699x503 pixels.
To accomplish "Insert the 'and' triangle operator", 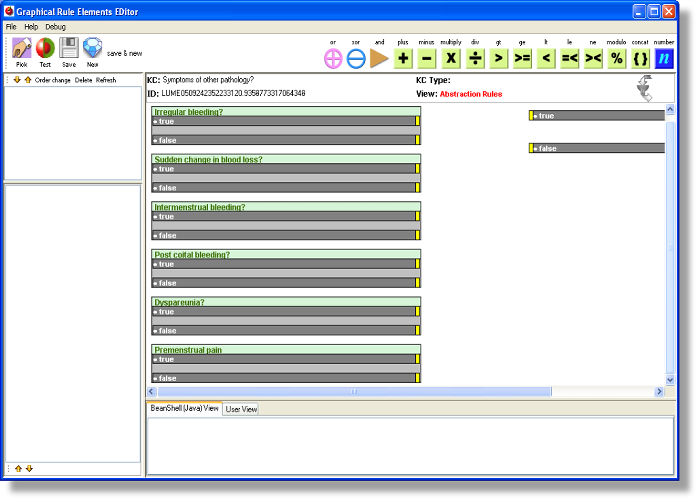I will click(379, 58).
